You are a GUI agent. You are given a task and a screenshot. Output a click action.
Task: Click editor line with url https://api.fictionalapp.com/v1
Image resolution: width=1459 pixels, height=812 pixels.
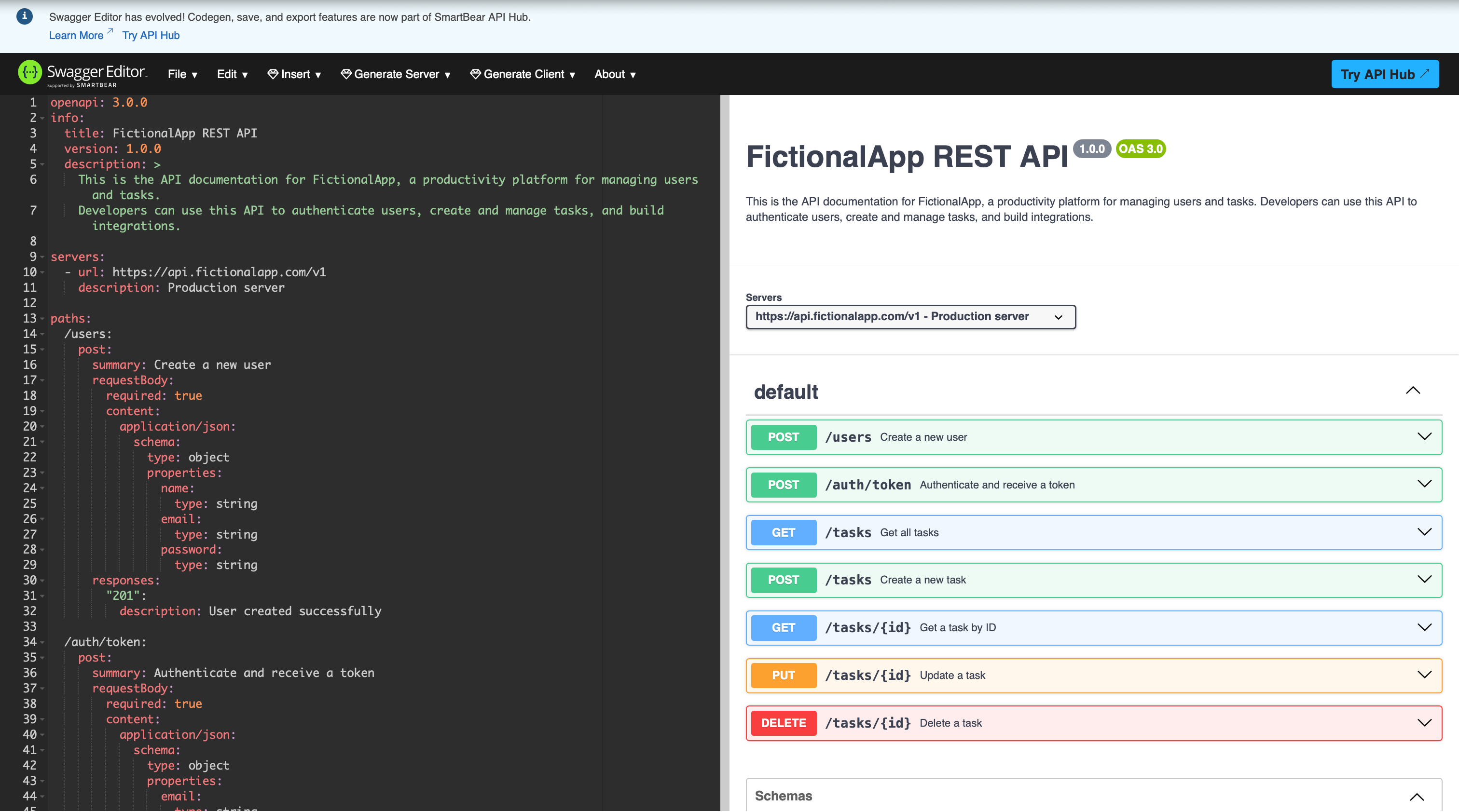(x=195, y=272)
